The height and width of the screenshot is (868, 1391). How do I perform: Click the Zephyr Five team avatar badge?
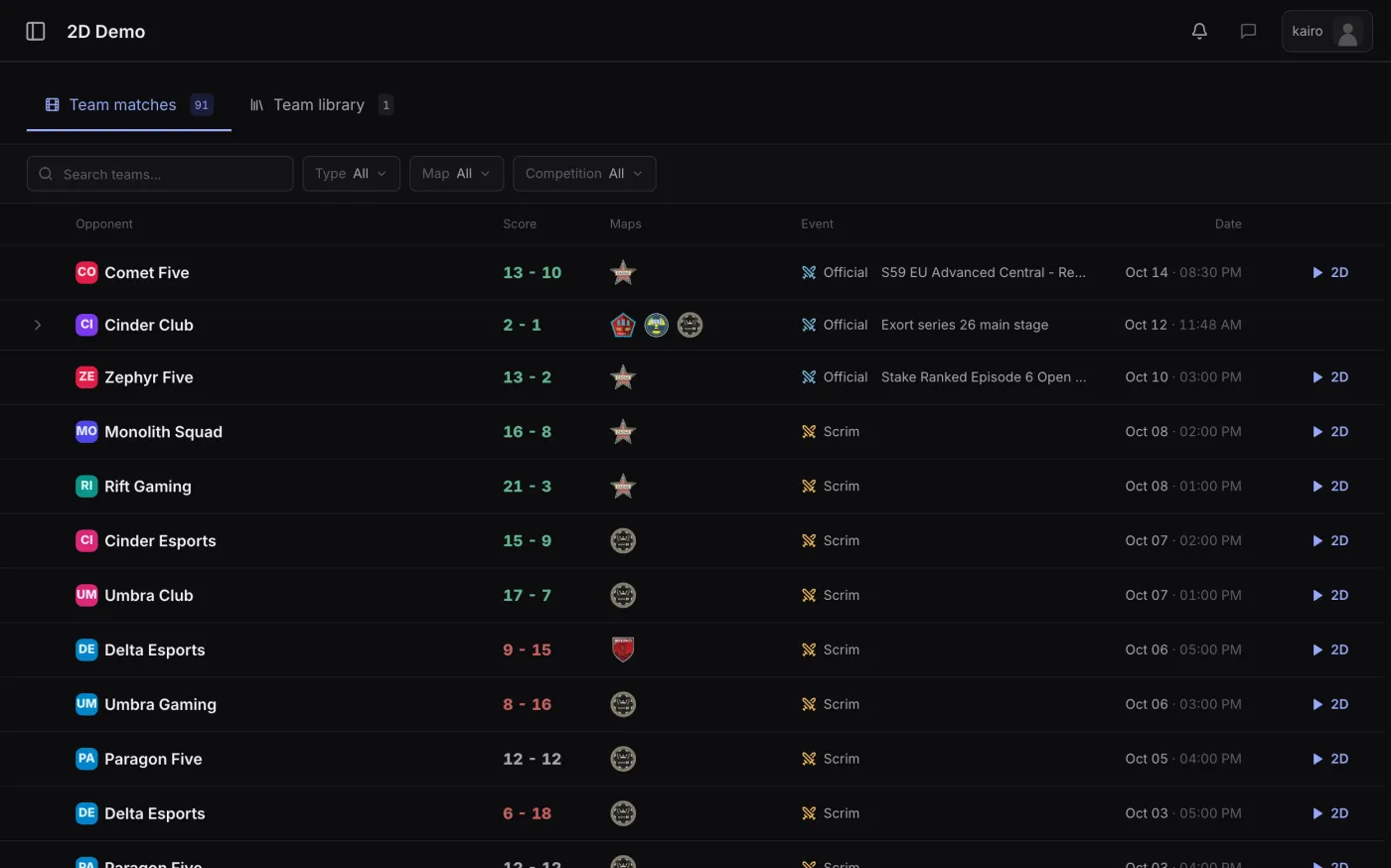pyautogui.click(x=86, y=377)
